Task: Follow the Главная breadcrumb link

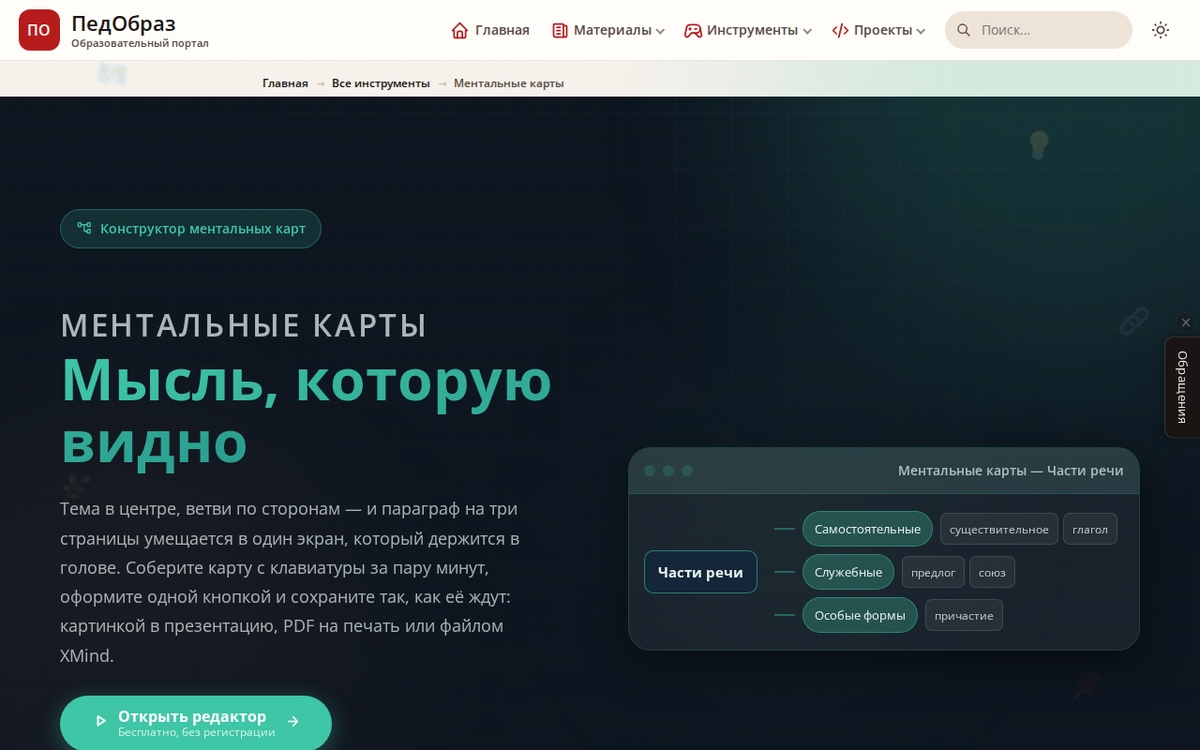Action: click(285, 83)
